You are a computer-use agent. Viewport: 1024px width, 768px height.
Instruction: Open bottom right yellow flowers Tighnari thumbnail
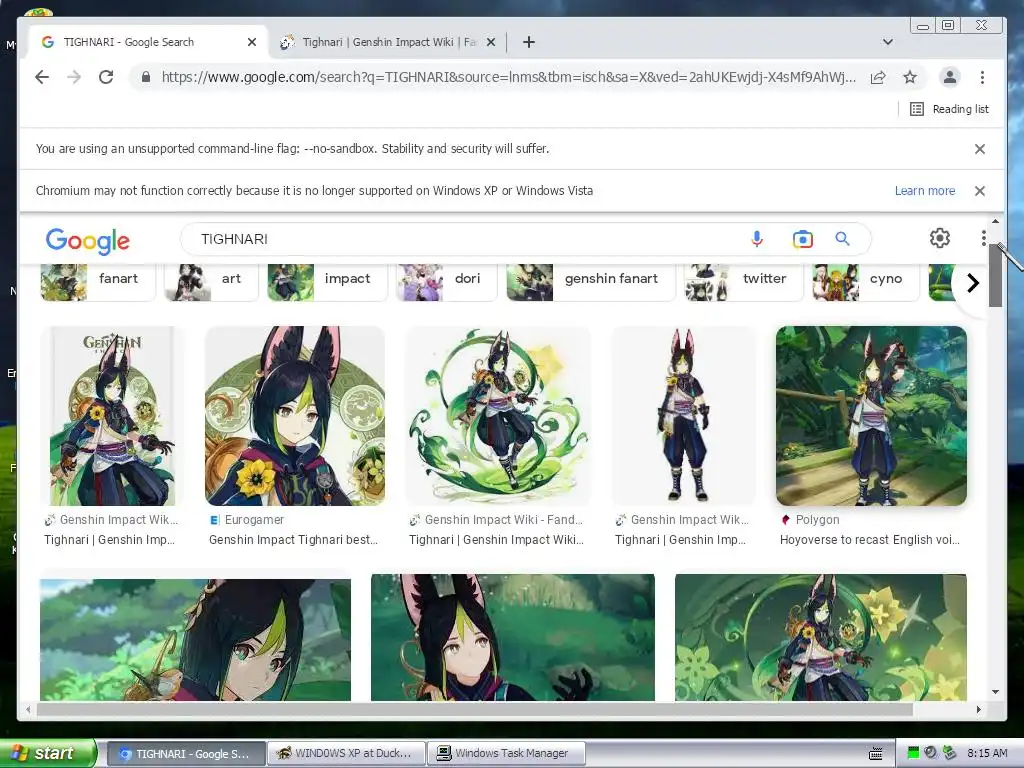(x=821, y=637)
